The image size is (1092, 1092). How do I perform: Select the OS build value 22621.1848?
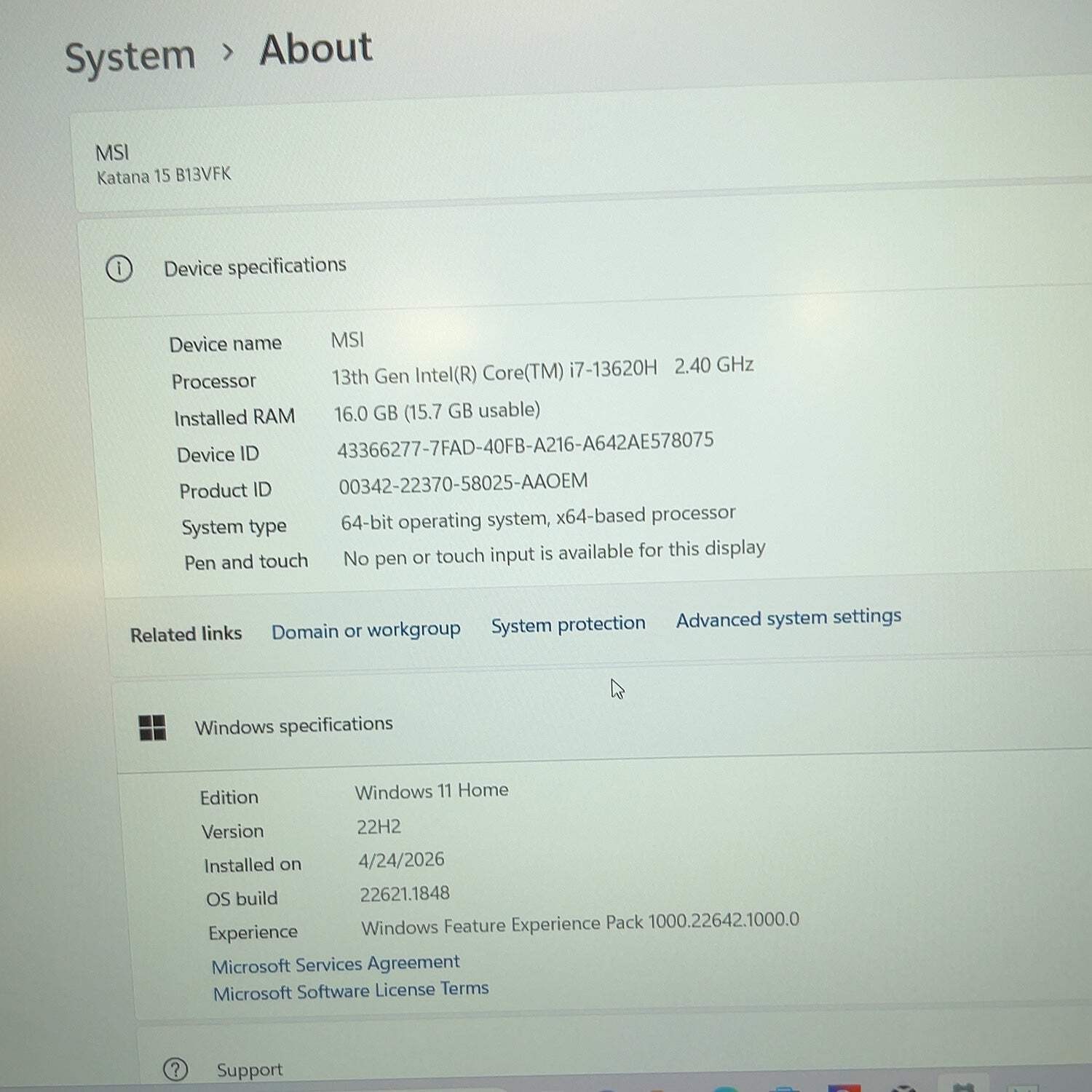click(405, 894)
